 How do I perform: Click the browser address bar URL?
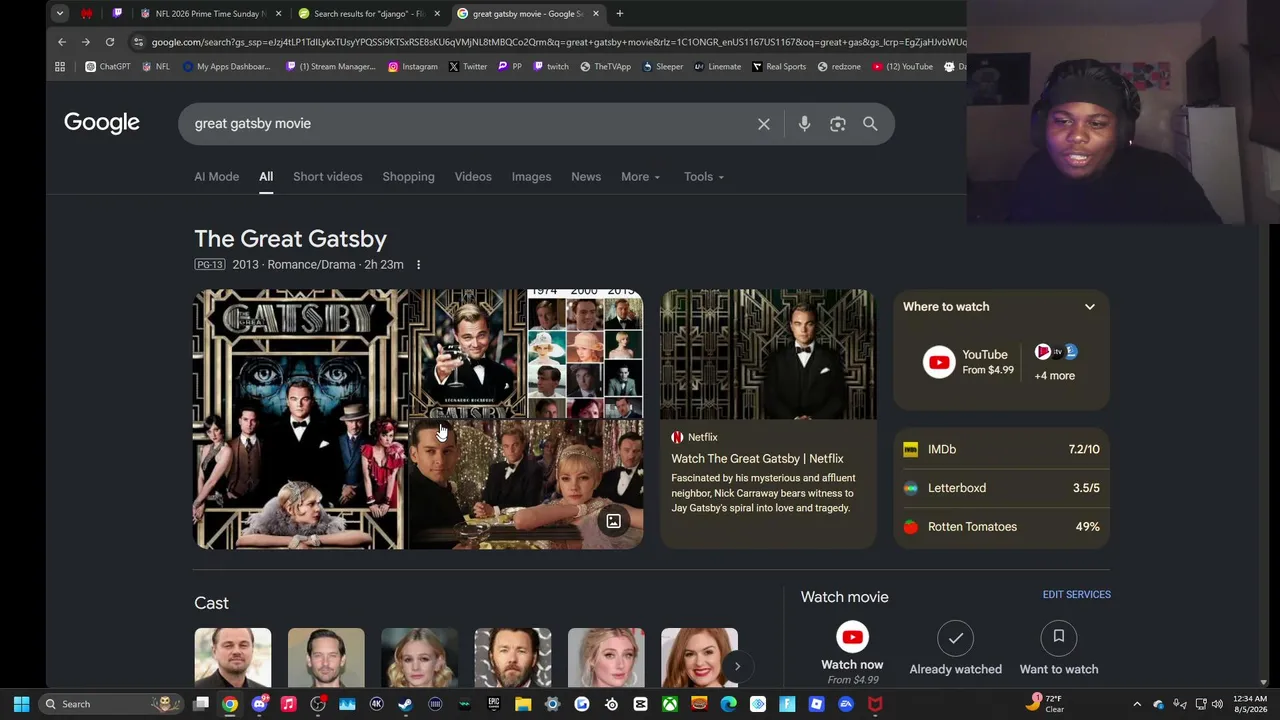tap(558, 42)
